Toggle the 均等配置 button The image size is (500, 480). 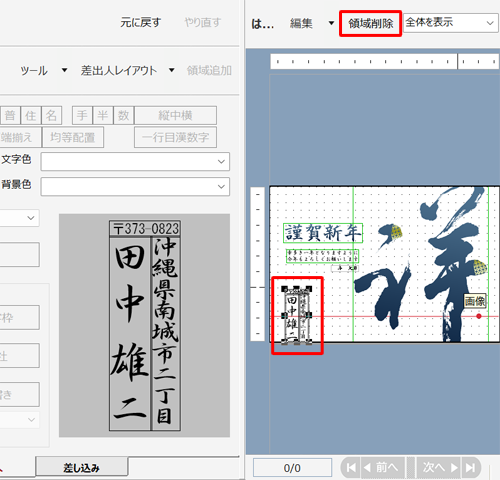(73, 137)
